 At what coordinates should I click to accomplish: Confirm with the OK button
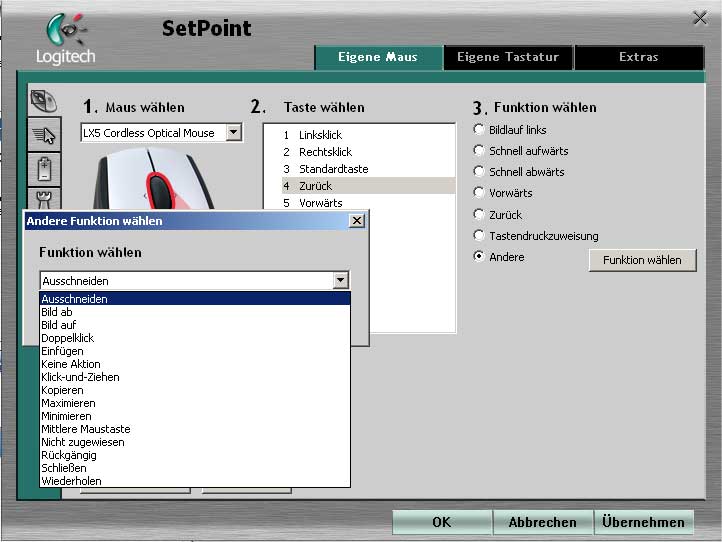click(x=442, y=522)
